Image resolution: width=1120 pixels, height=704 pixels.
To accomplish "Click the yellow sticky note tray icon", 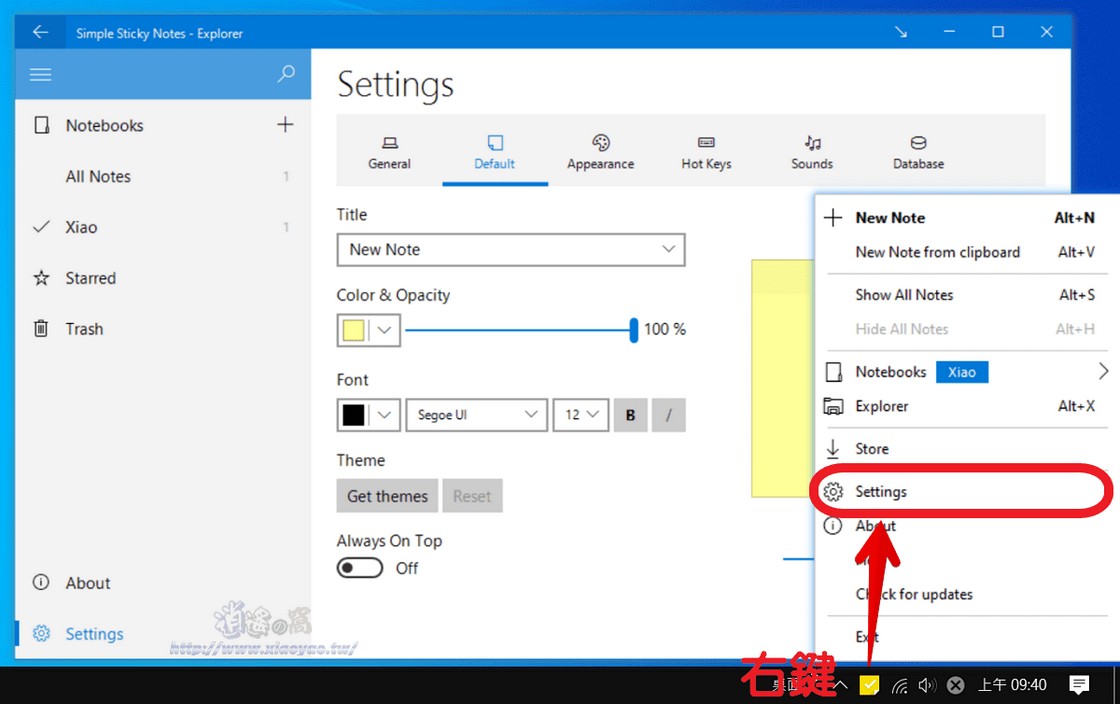I will tap(869, 685).
